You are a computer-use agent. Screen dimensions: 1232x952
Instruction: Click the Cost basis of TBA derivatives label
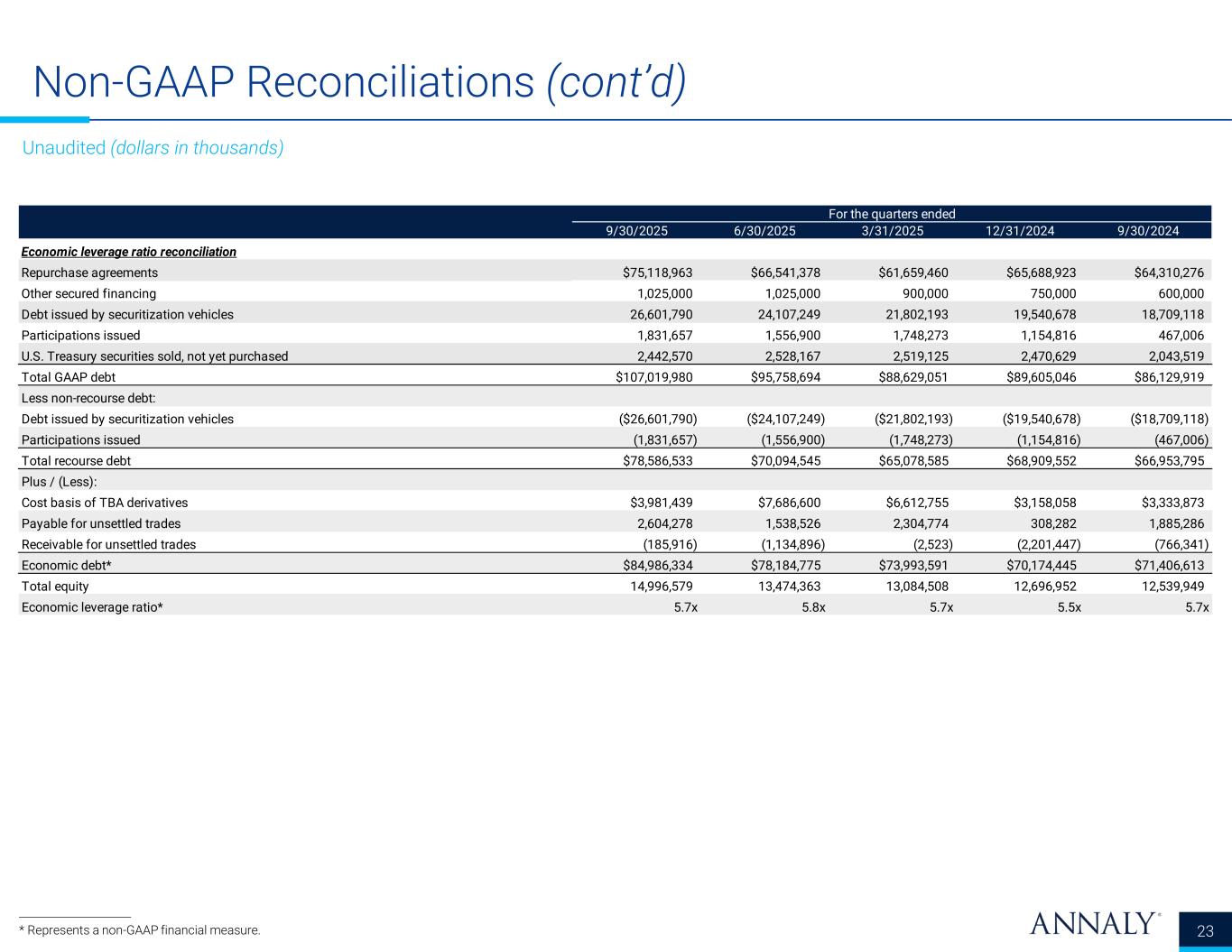click(x=105, y=503)
